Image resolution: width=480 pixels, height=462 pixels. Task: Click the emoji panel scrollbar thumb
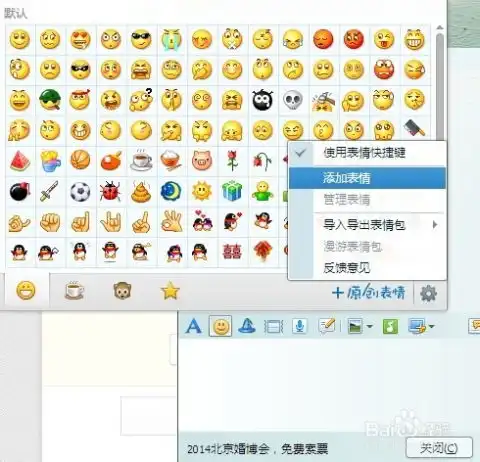440,87
